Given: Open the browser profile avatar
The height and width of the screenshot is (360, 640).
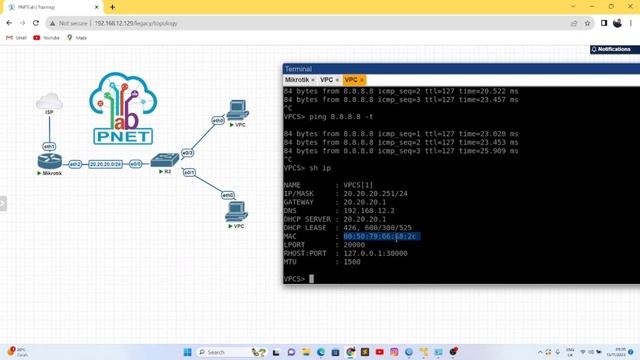Looking at the screenshot, I should pos(617,23).
